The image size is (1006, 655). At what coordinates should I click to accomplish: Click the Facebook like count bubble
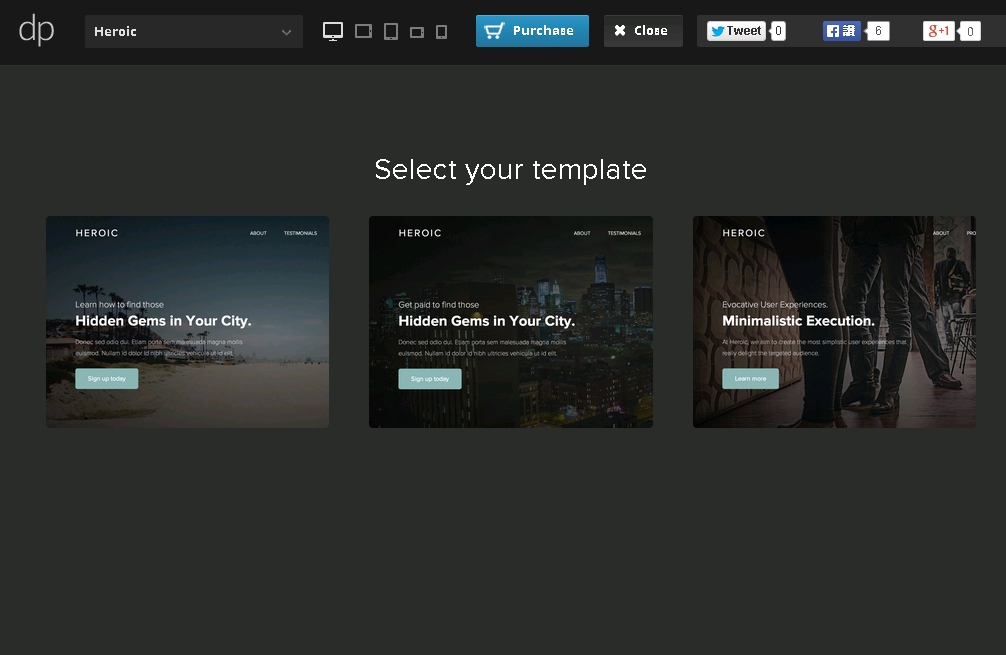878,31
